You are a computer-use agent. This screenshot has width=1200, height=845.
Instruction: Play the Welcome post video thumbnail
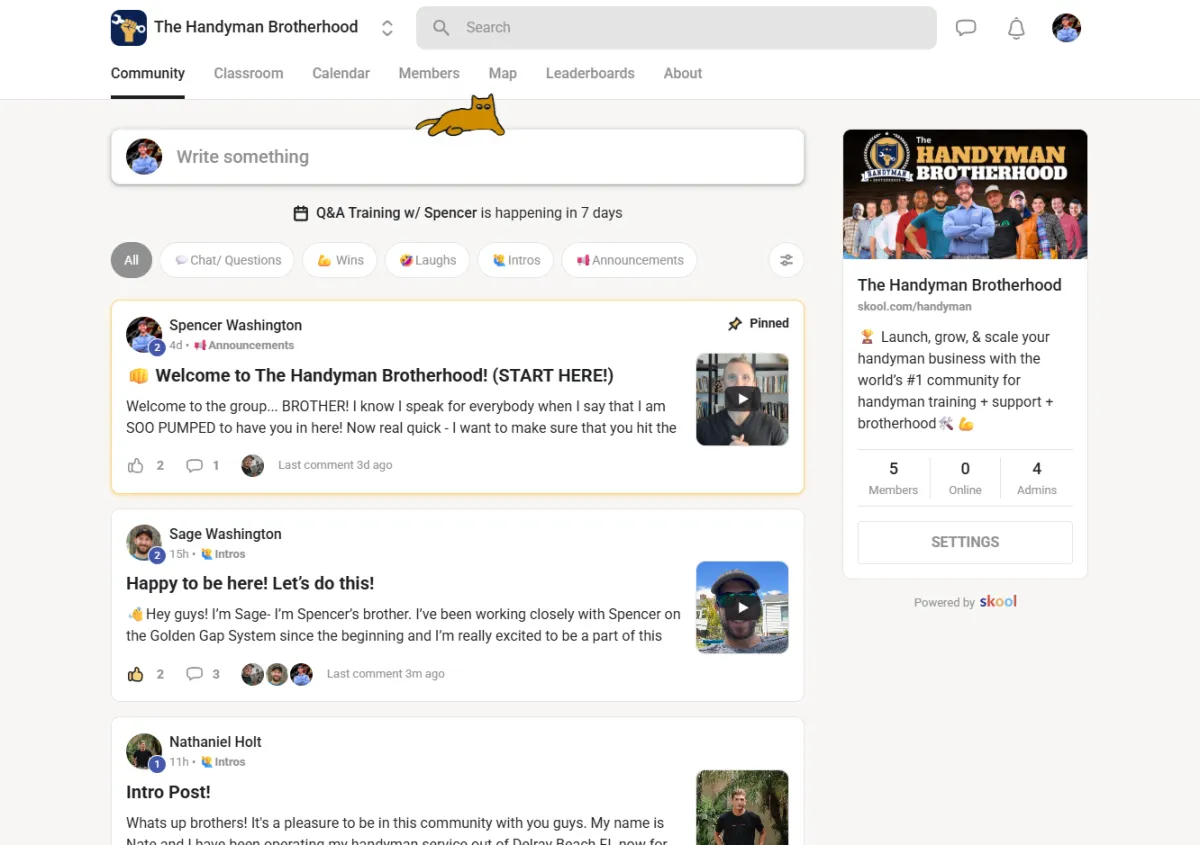point(742,399)
